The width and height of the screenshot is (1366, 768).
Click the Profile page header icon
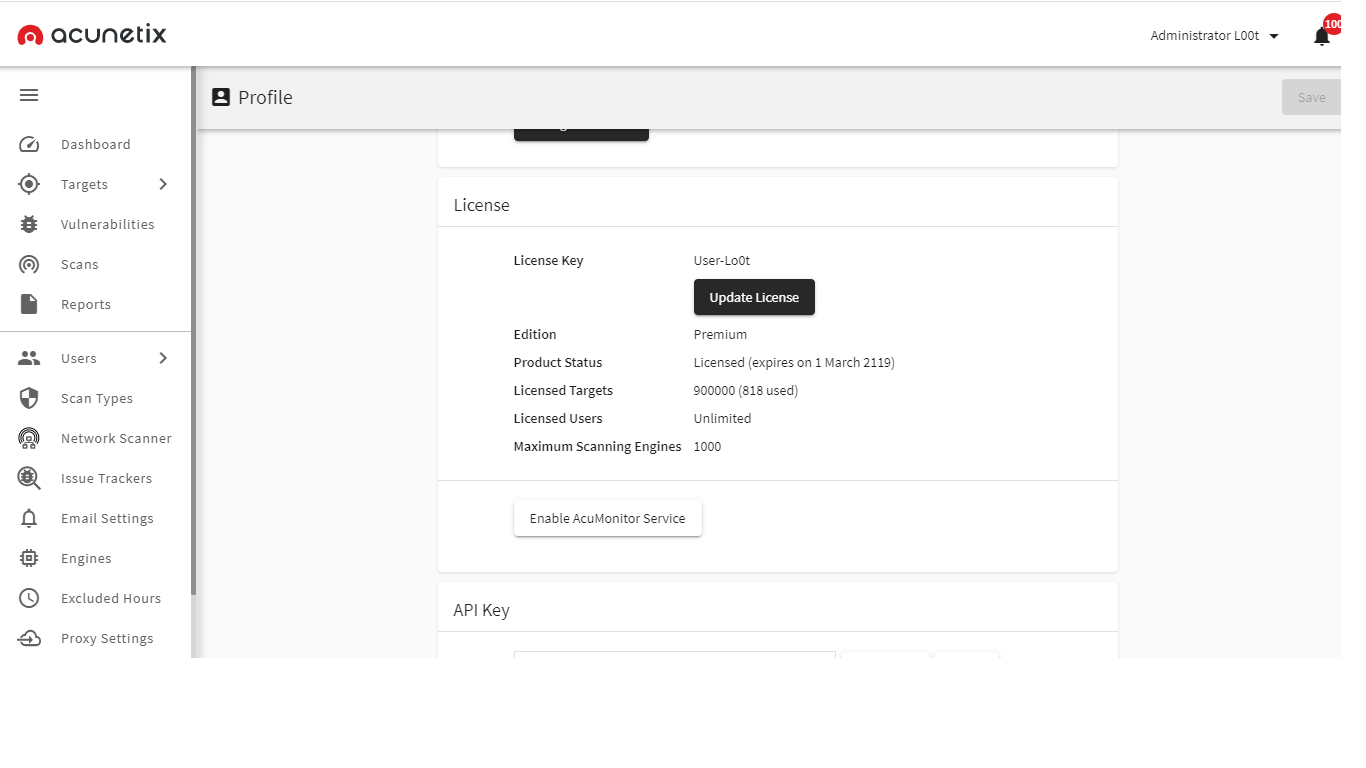(x=220, y=97)
